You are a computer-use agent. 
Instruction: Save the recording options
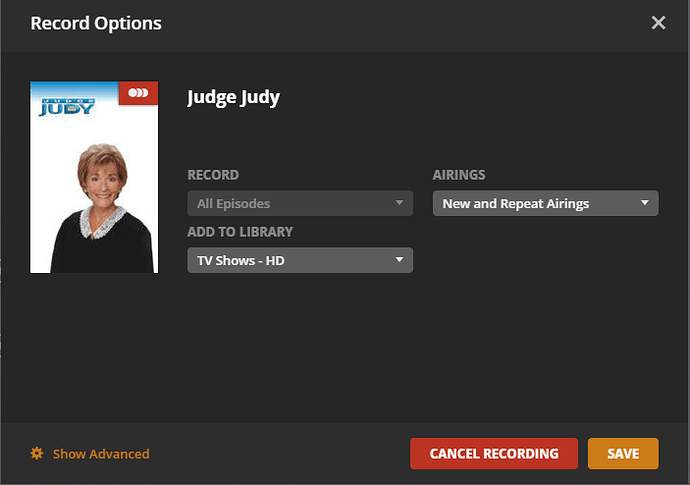pos(622,453)
